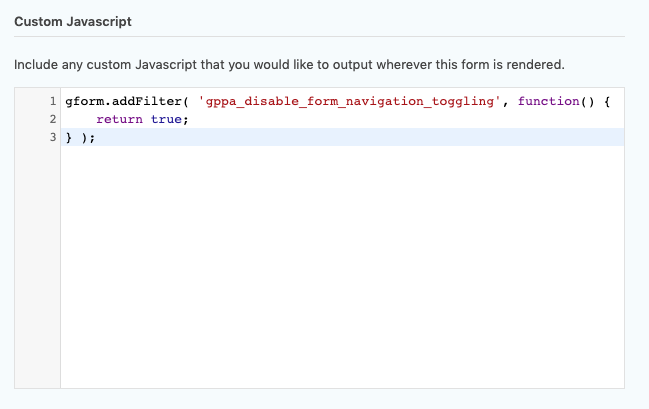Screen dimensions: 649x409
Task: Click the 'gppa_disable_form_navigation_toggling' string
Action: [x=349, y=101]
